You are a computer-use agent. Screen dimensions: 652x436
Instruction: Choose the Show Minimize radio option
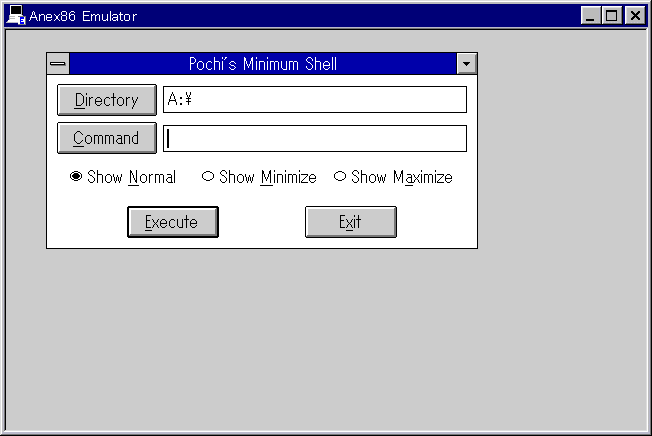point(208,177)
